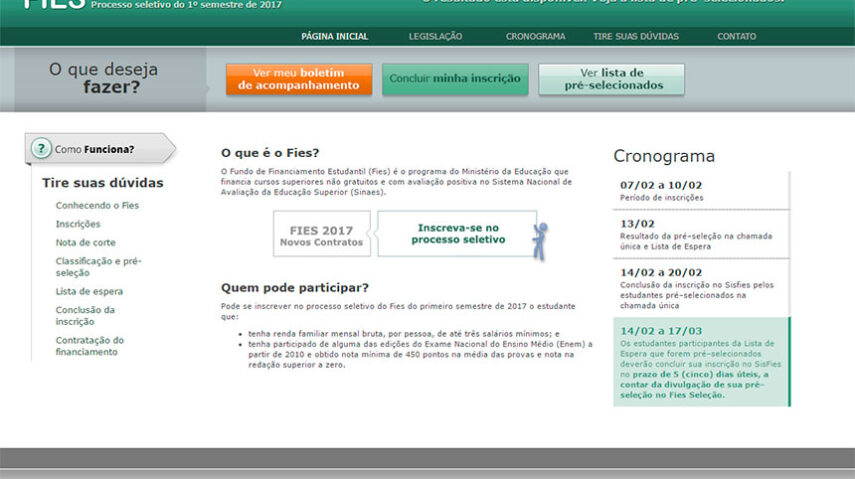855x479 pixels.
Task: Open the Classificação e pré-seleção link
Action: point(98,266)
